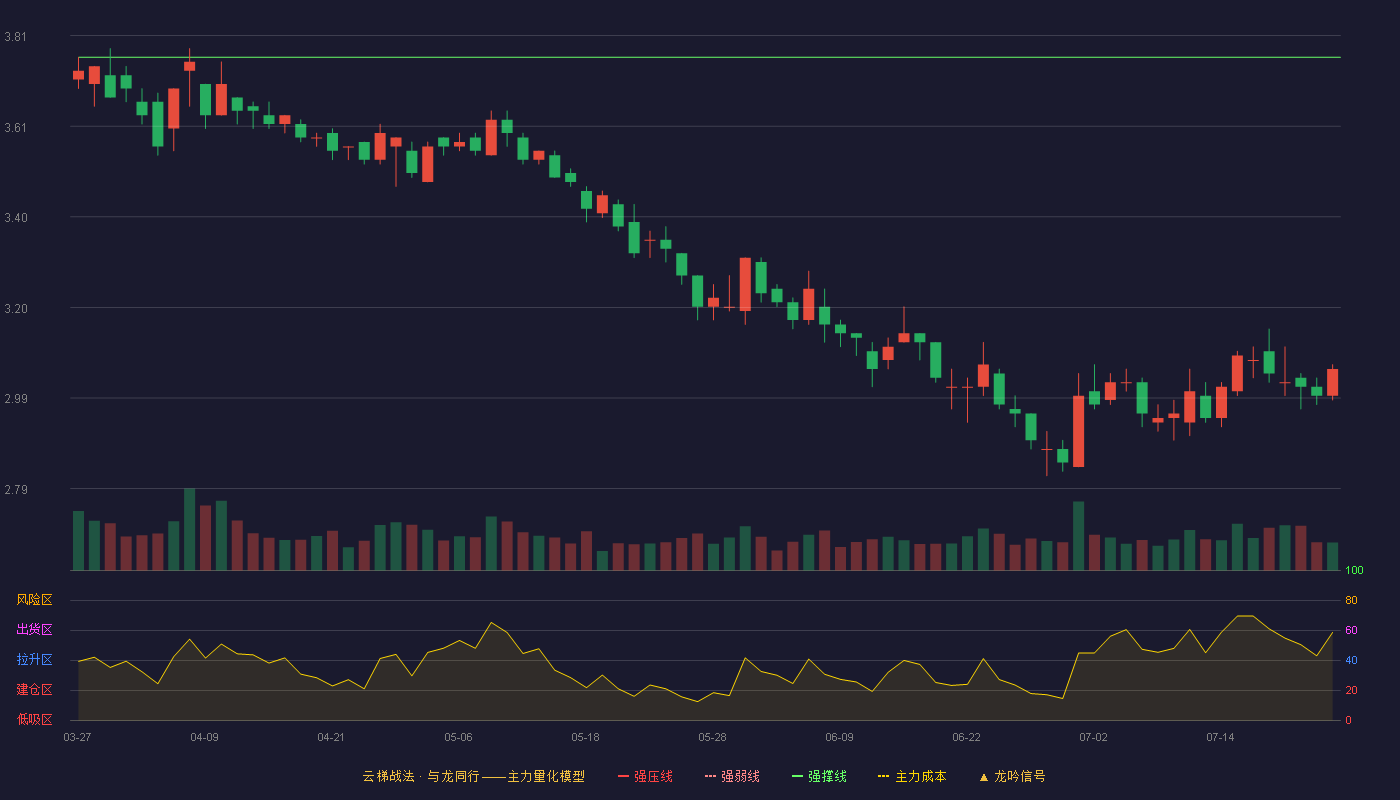Click the blue 40 indicator scale value
The width and height of the screenshot is (1400, 800).
pyautogui.click(x=1351, y=661)
